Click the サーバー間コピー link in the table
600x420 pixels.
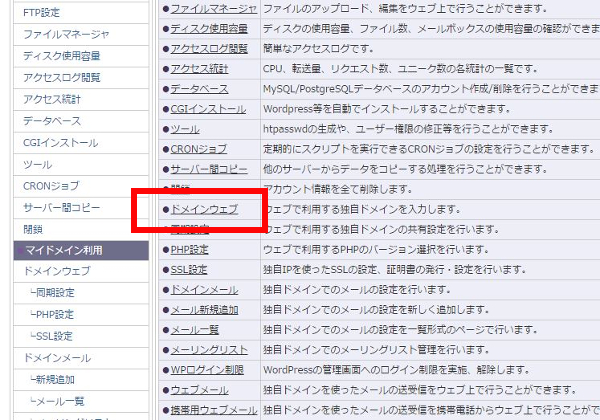point(208,169)
